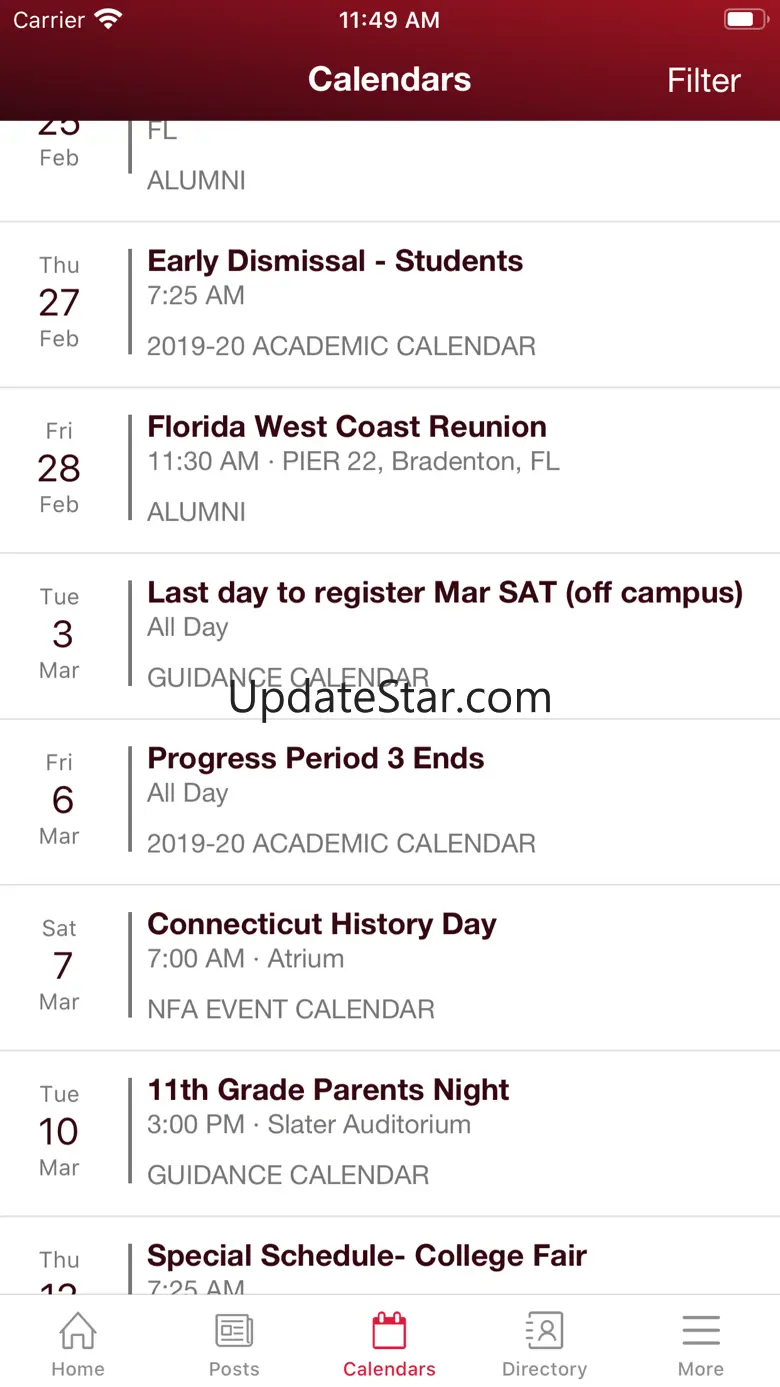Screen dimensions: 780x1387
Task: Tap the Tue 3 Mar date block
Action: pyautogui.click(x=60, y=634)
